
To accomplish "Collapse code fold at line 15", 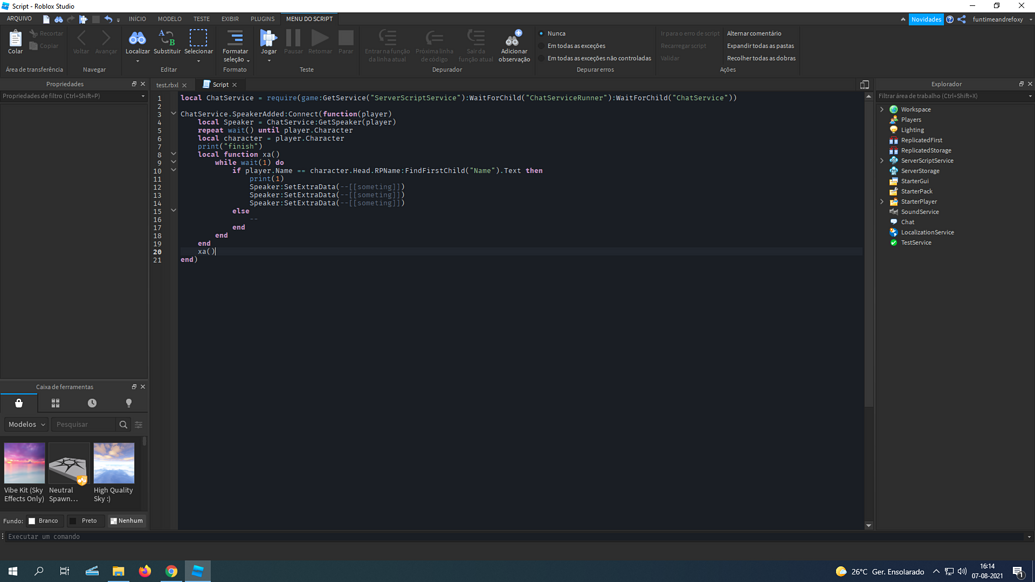I will point(174,210).
